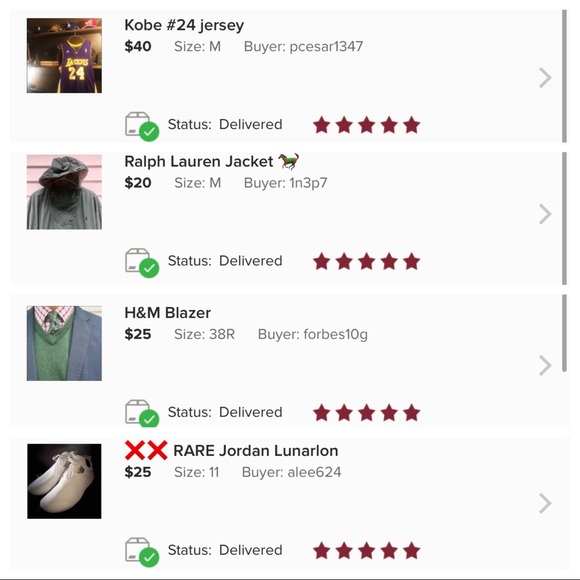Image resolution: width=580 pixels, height=580 pixels.
Task: Open the H&M Blazer listing title
Action: point(168,313)
